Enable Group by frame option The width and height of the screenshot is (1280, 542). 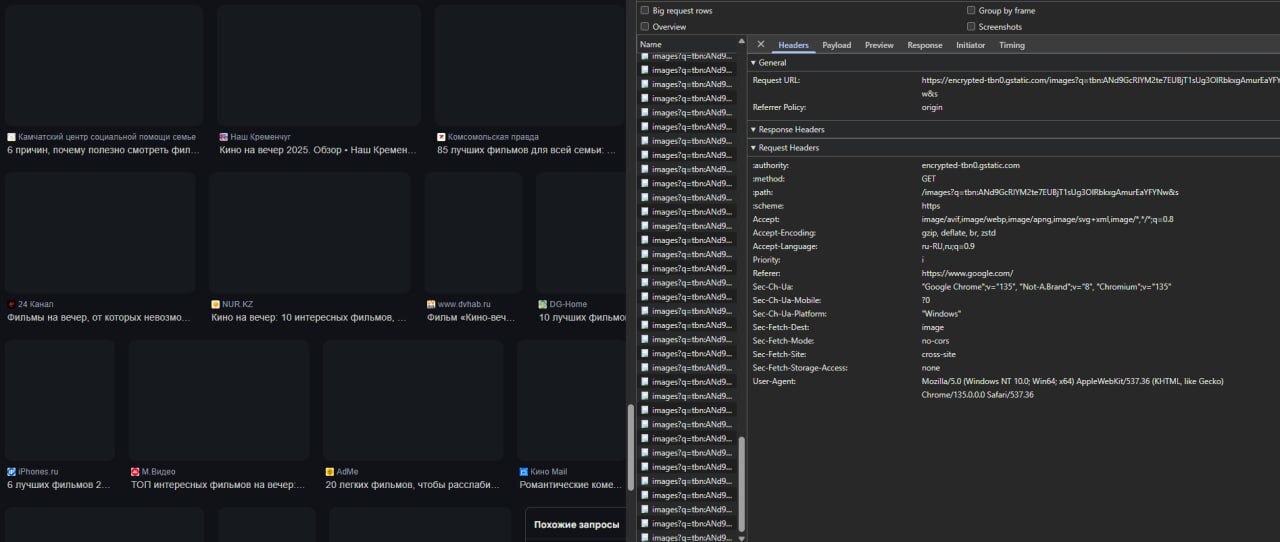click(971, 11)
